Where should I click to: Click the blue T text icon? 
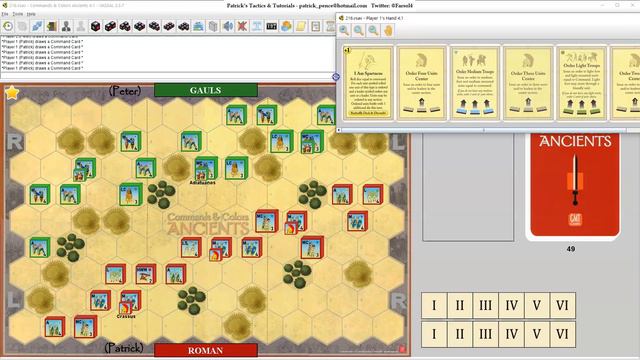257,26
